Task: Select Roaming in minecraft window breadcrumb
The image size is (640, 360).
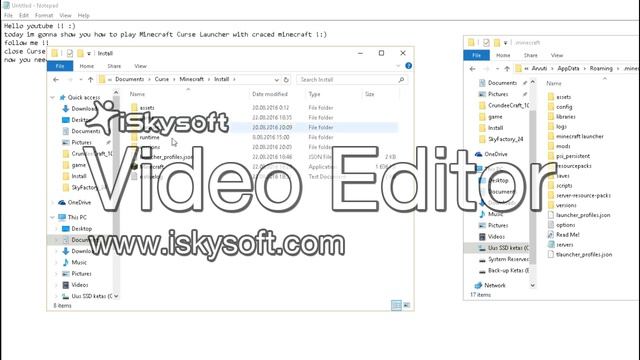Action: 601,69
